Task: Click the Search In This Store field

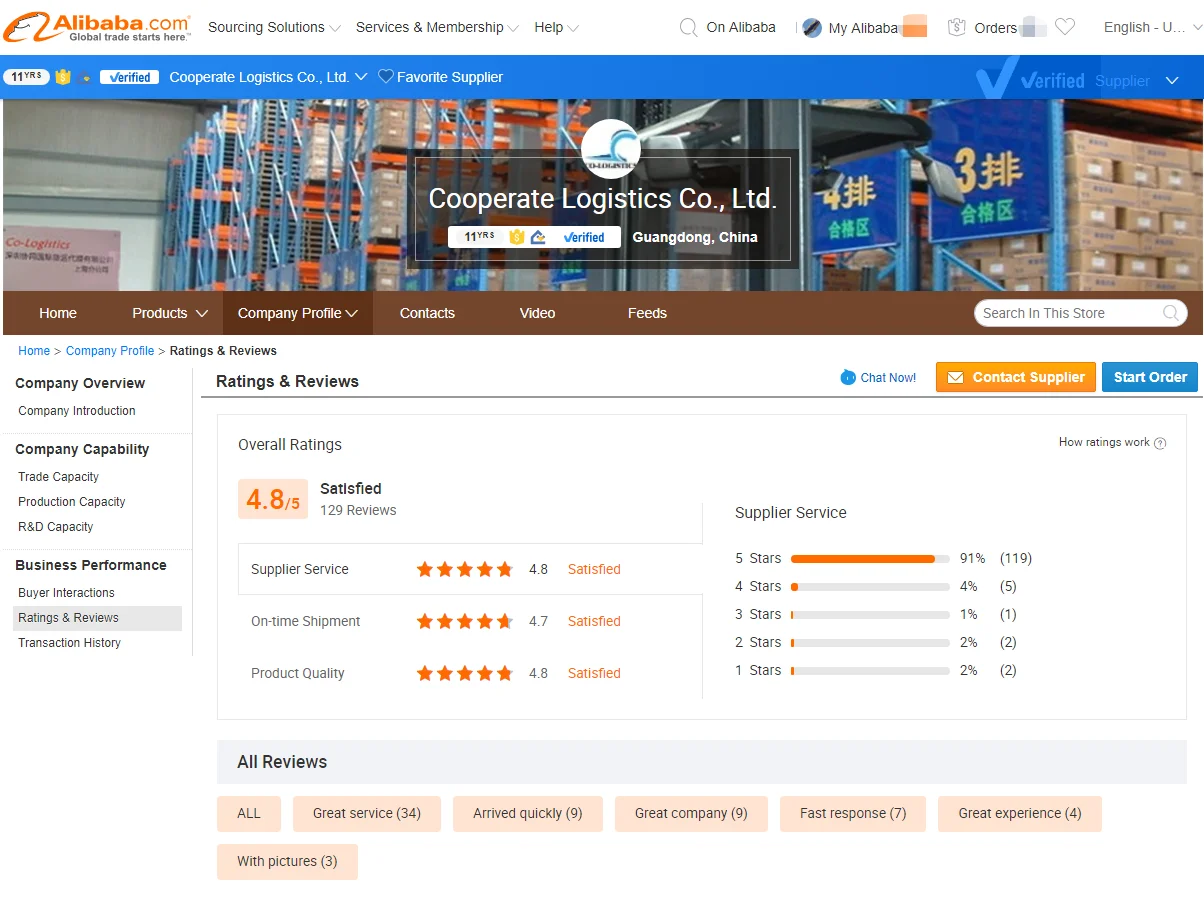Action: coord(1066,313)
